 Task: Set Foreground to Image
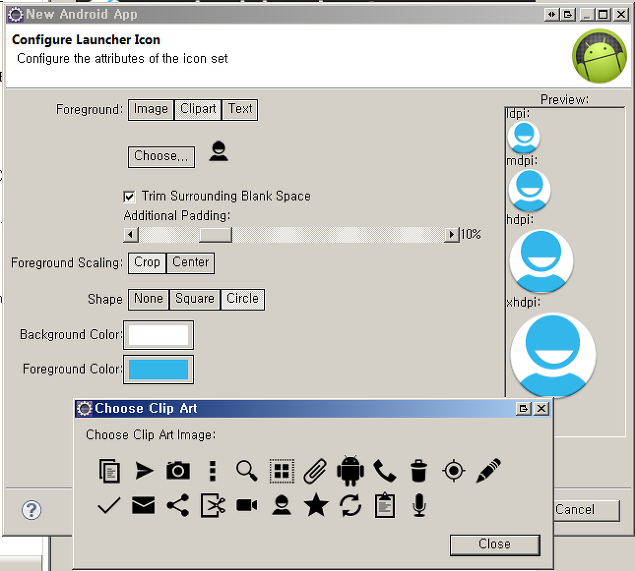click(151, 110)
